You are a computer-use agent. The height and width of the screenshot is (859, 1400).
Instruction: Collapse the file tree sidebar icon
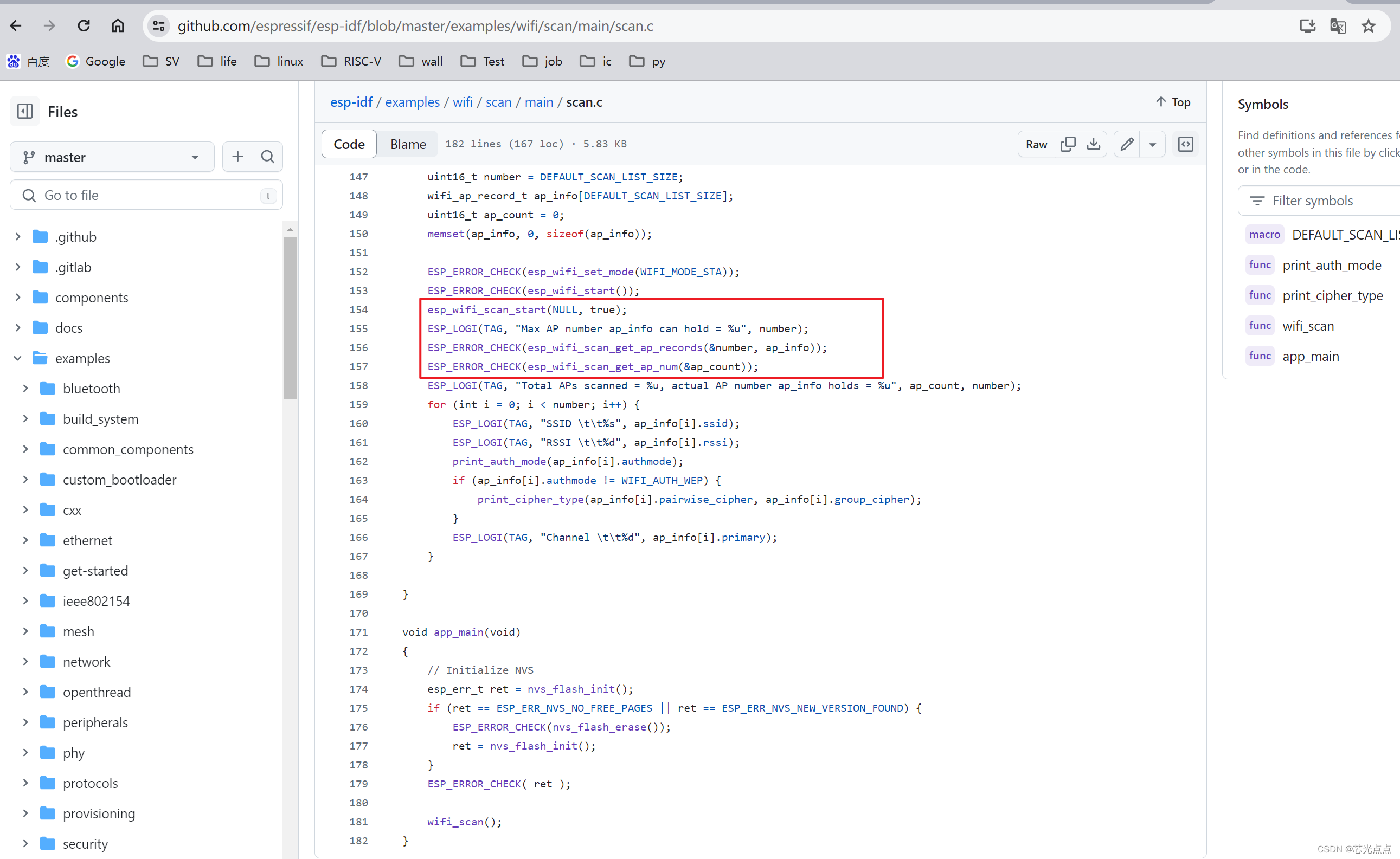point(25,111)
